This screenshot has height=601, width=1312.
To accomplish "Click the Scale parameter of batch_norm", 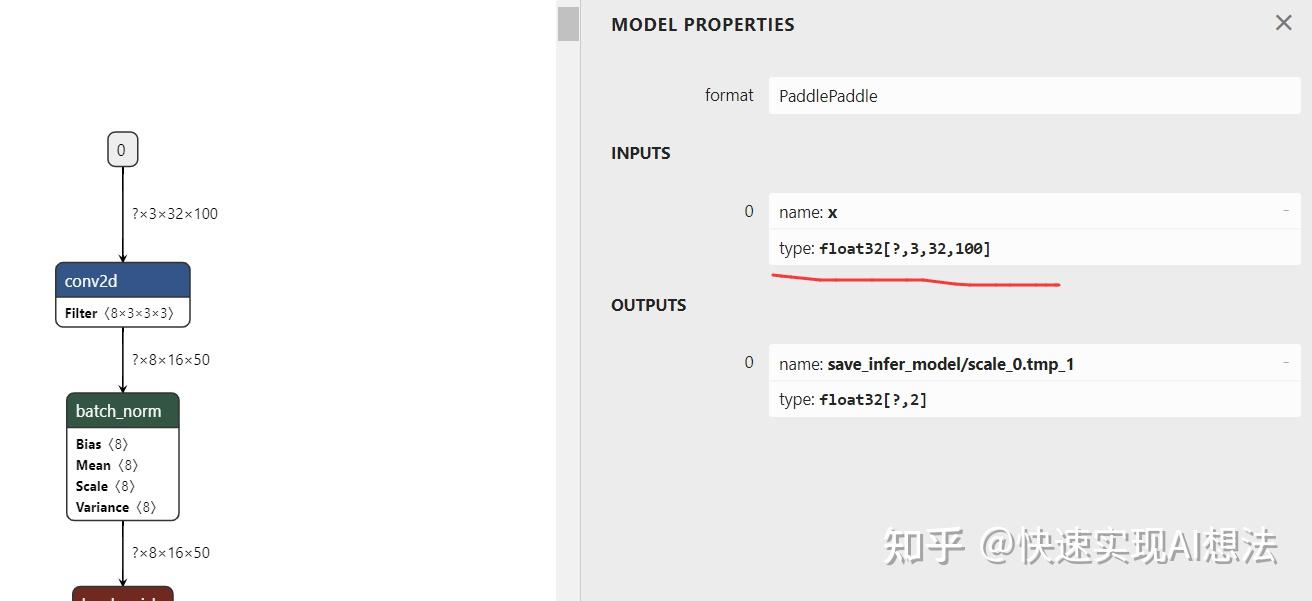I will pyautogui.click(x=105, y=486).
